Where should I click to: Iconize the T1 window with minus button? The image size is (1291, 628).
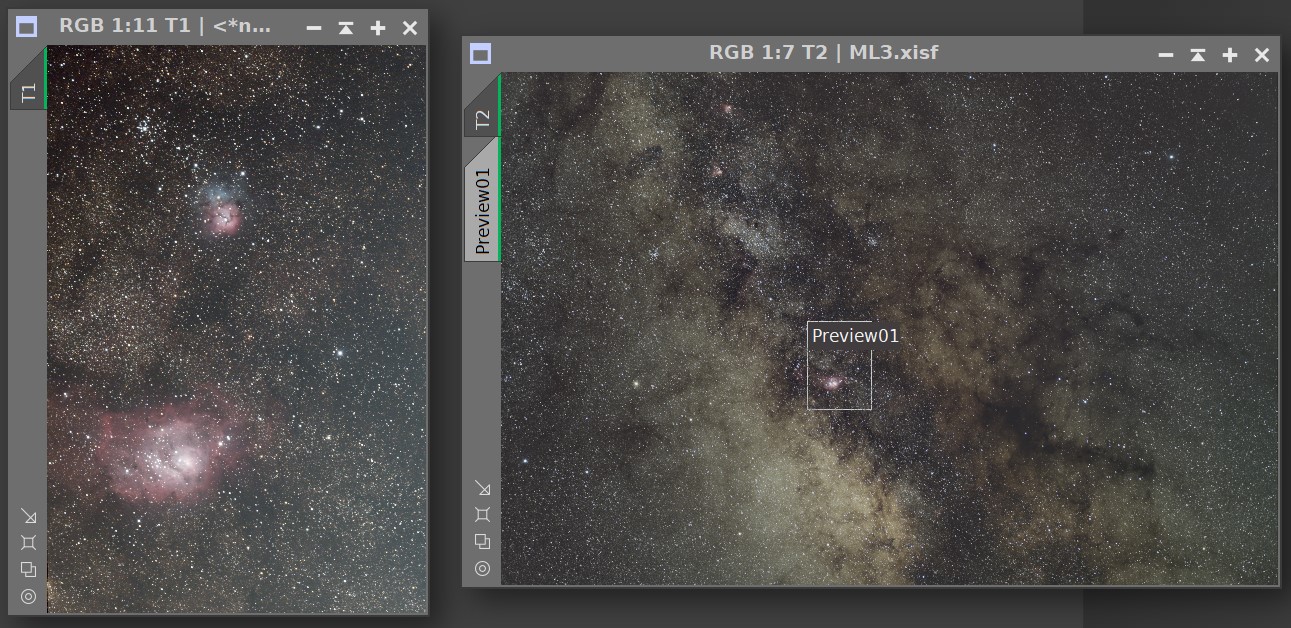(x=313, y=28)
